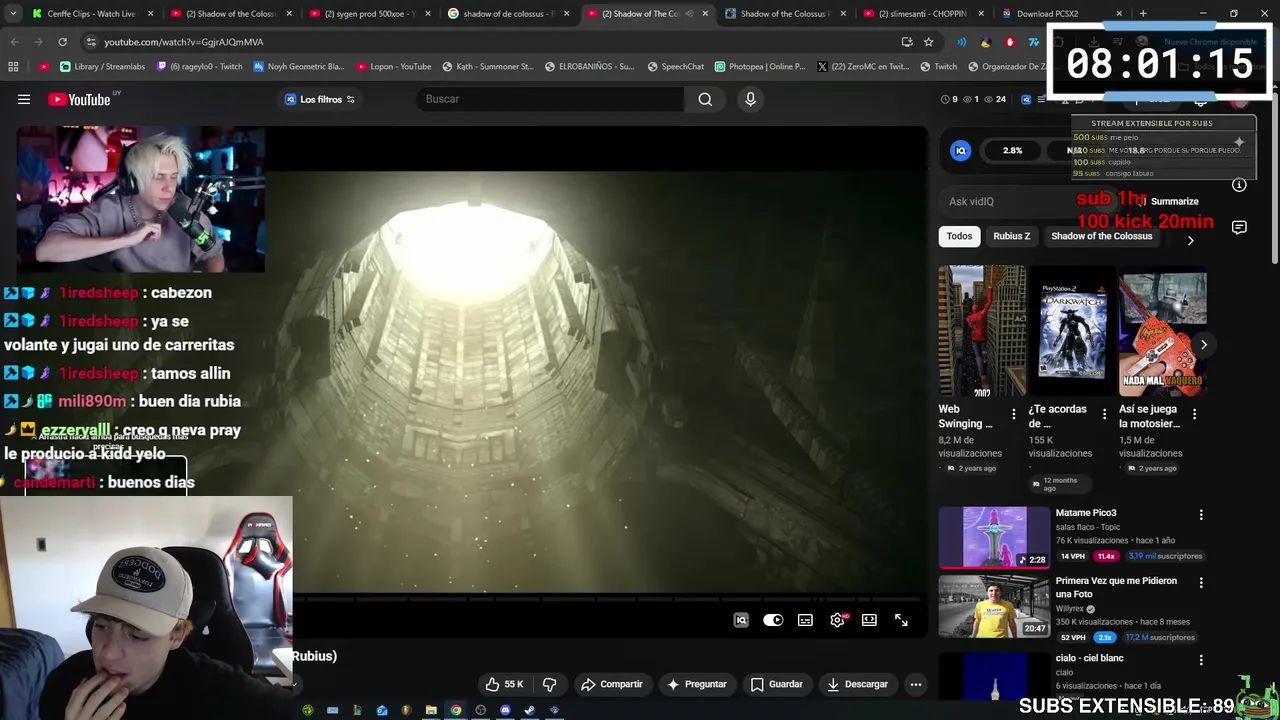Open a new Chrome tab

(x=1143, y=14)
